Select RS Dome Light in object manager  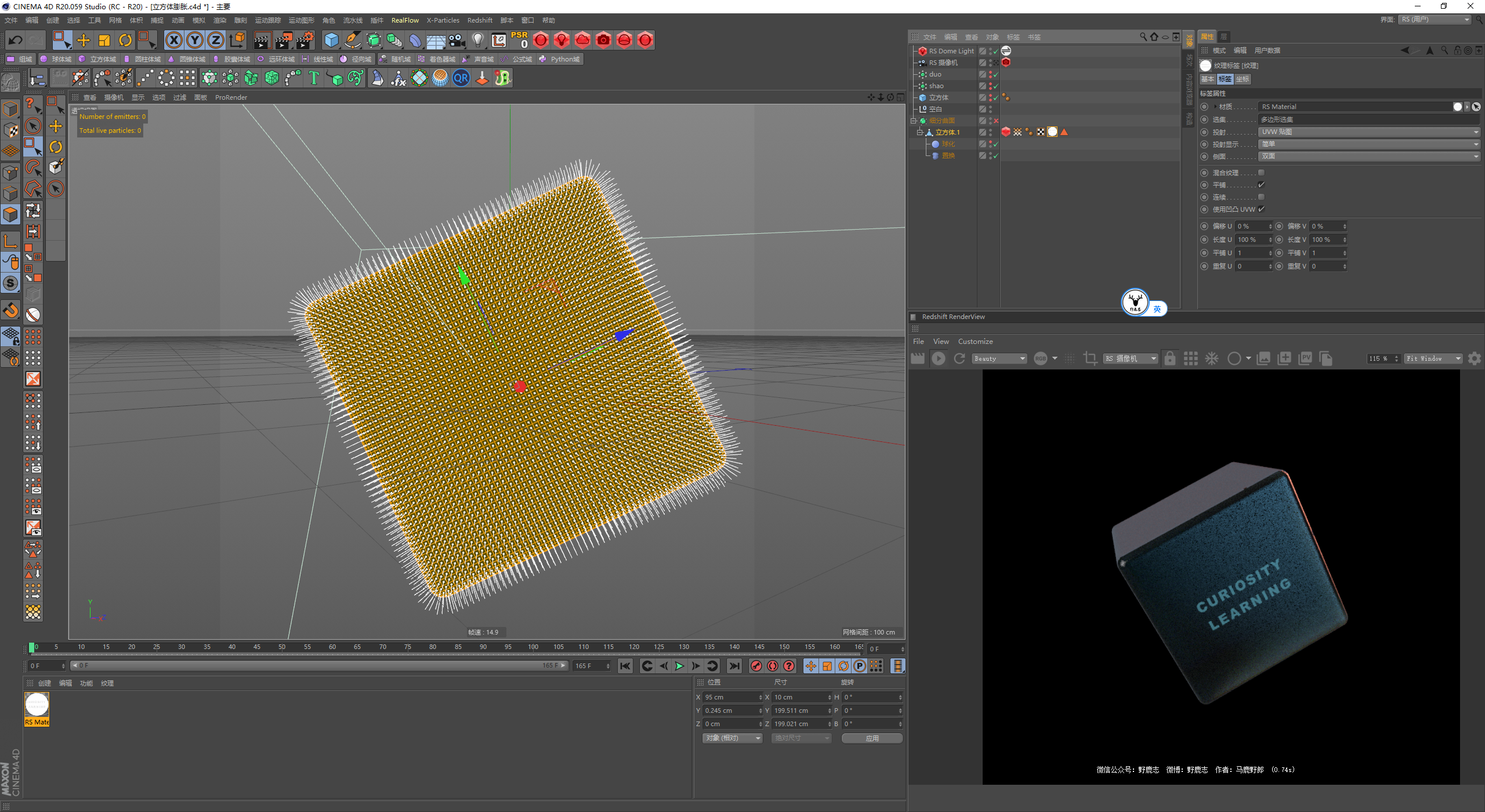click(x=951, y=51)
